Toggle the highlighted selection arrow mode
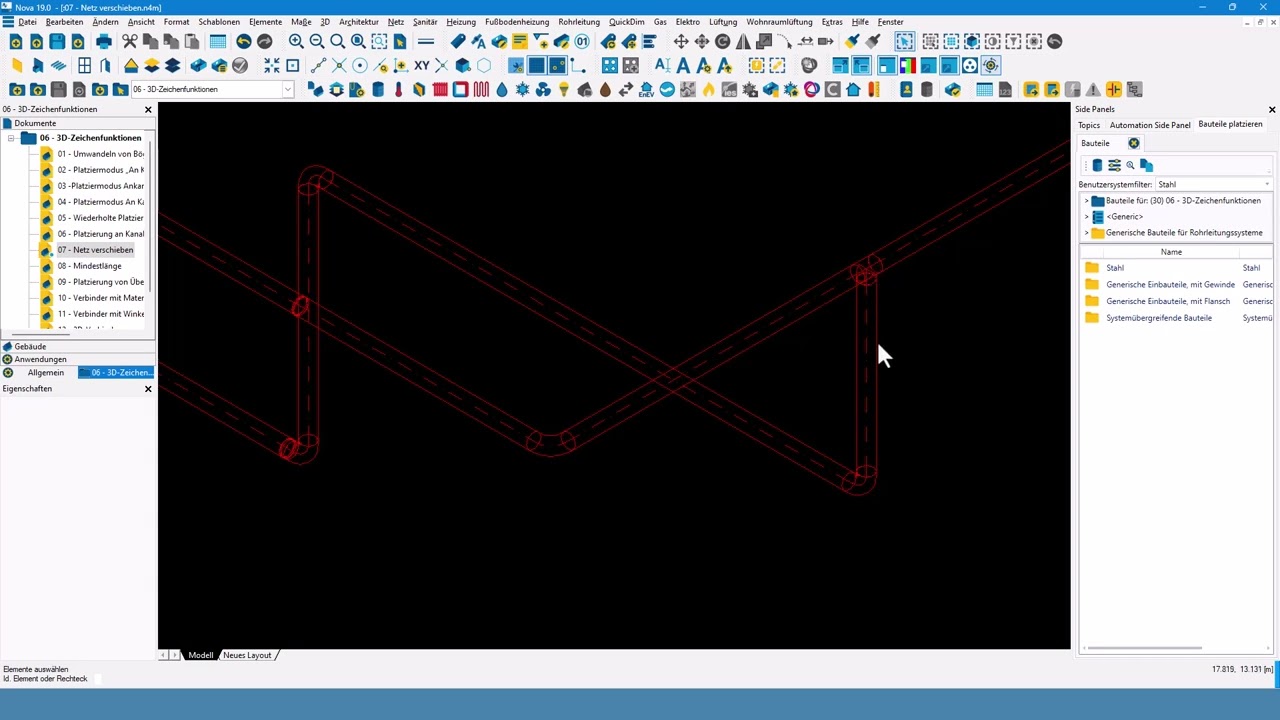The image size is (1280, 720). (904, 42)
